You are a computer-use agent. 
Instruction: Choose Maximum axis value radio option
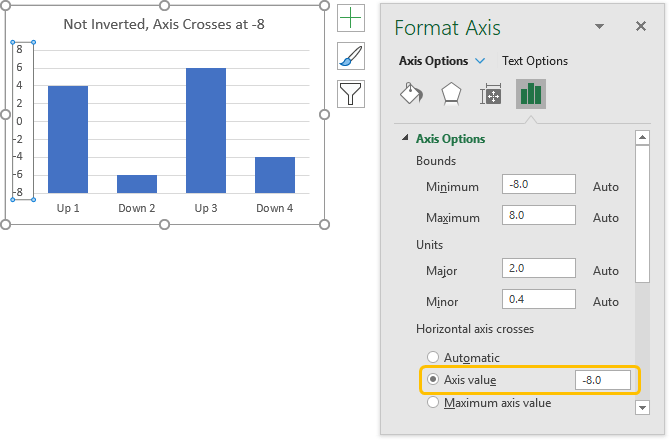pos(433,403)
